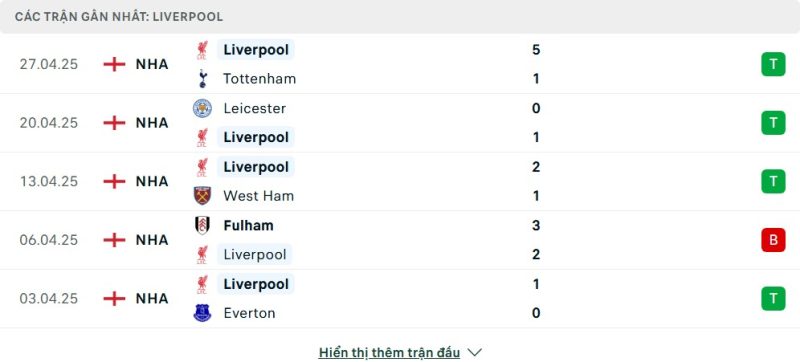
Task: Click the Leicester club crest icon
Action: tap(203, 108)
